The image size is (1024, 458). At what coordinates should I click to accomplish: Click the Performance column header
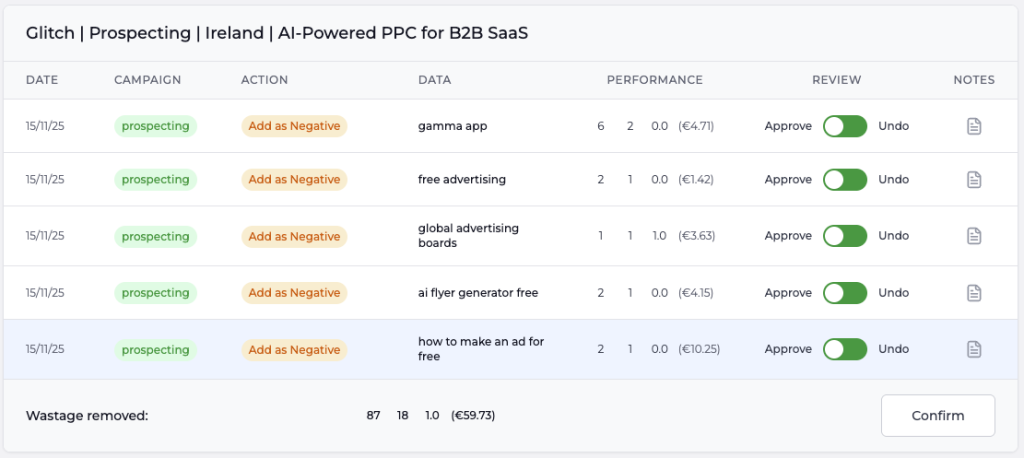pyautogui.click(x=654, y=80)
